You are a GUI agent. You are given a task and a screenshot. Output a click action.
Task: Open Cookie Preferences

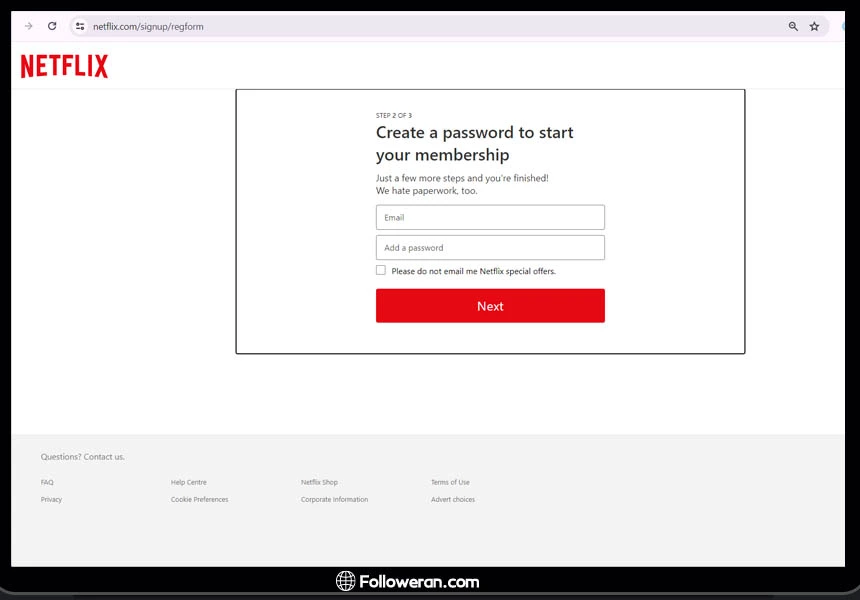[199, 499]
